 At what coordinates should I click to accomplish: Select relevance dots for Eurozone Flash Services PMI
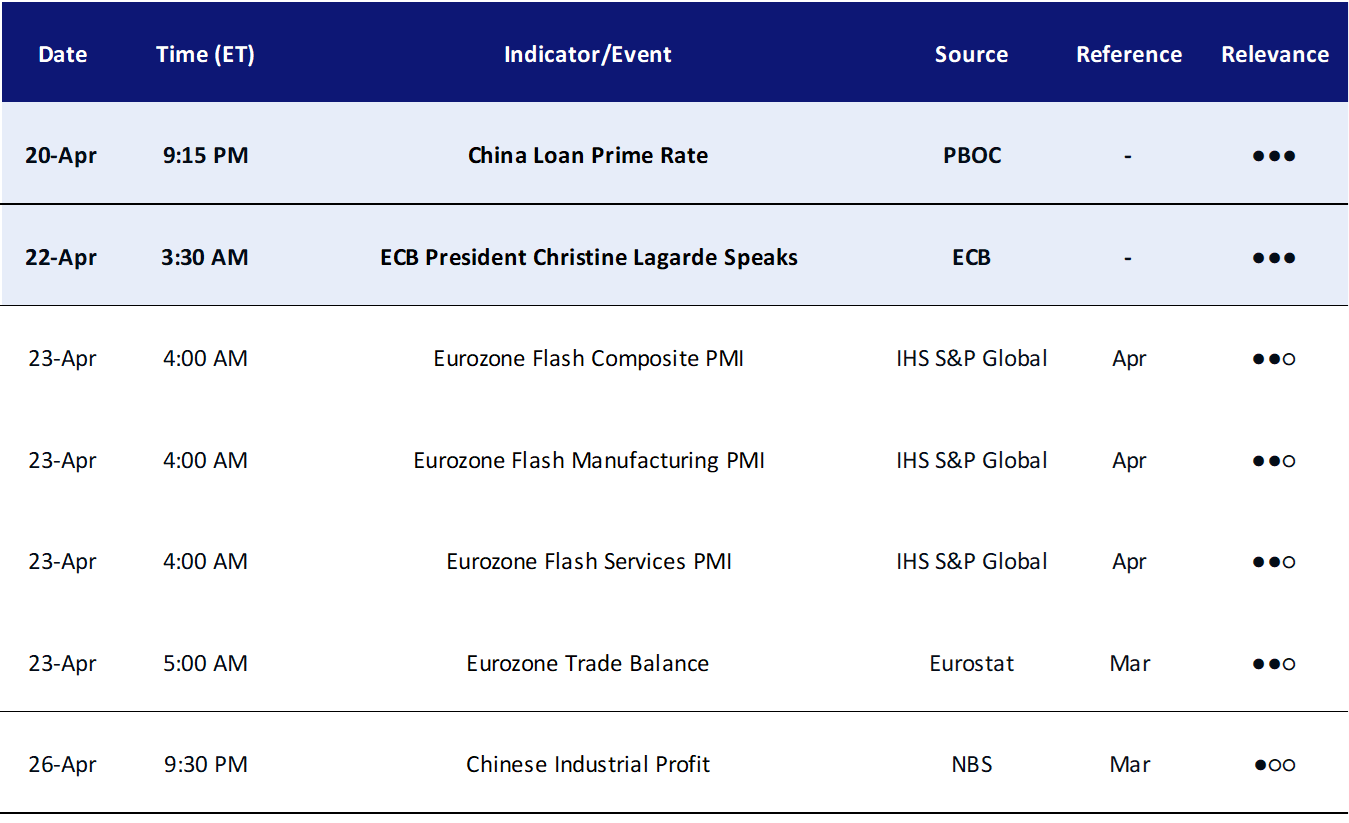(1274, 562)
